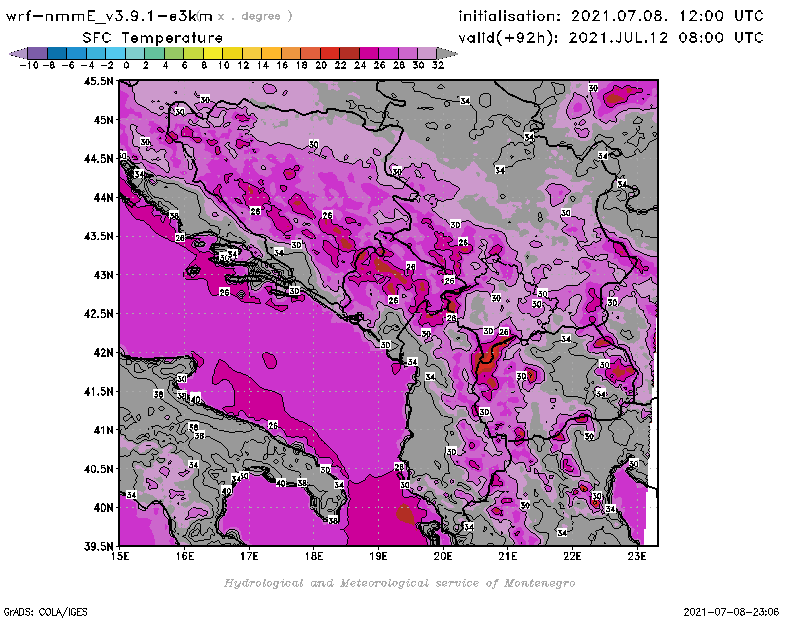Select the legend swatch between 30 and 32
Viewport: 800px width, 618px height.
tap(427, 53)
